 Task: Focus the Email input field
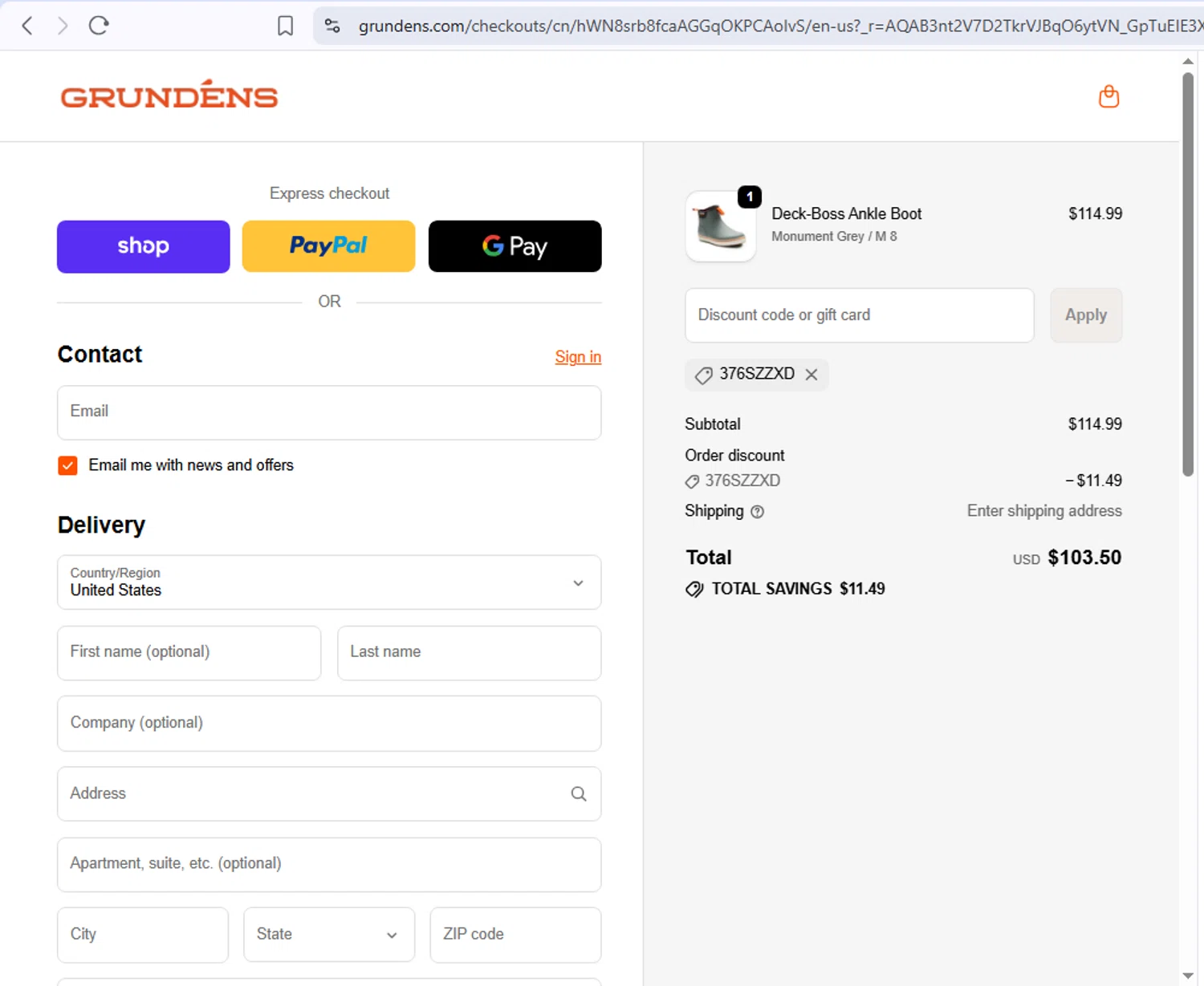[329, 412]
